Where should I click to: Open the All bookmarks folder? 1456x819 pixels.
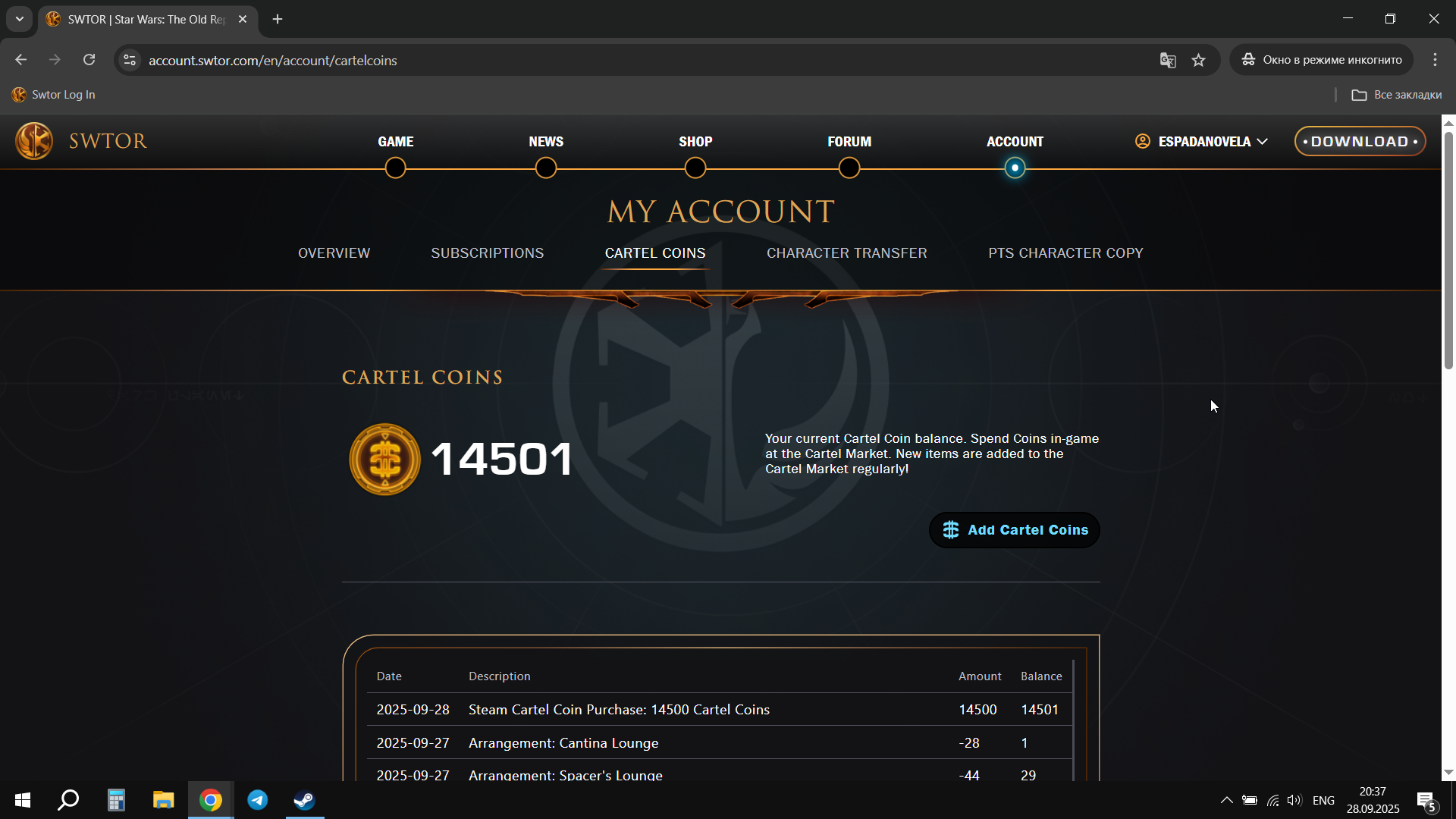tap(1397, 95)
